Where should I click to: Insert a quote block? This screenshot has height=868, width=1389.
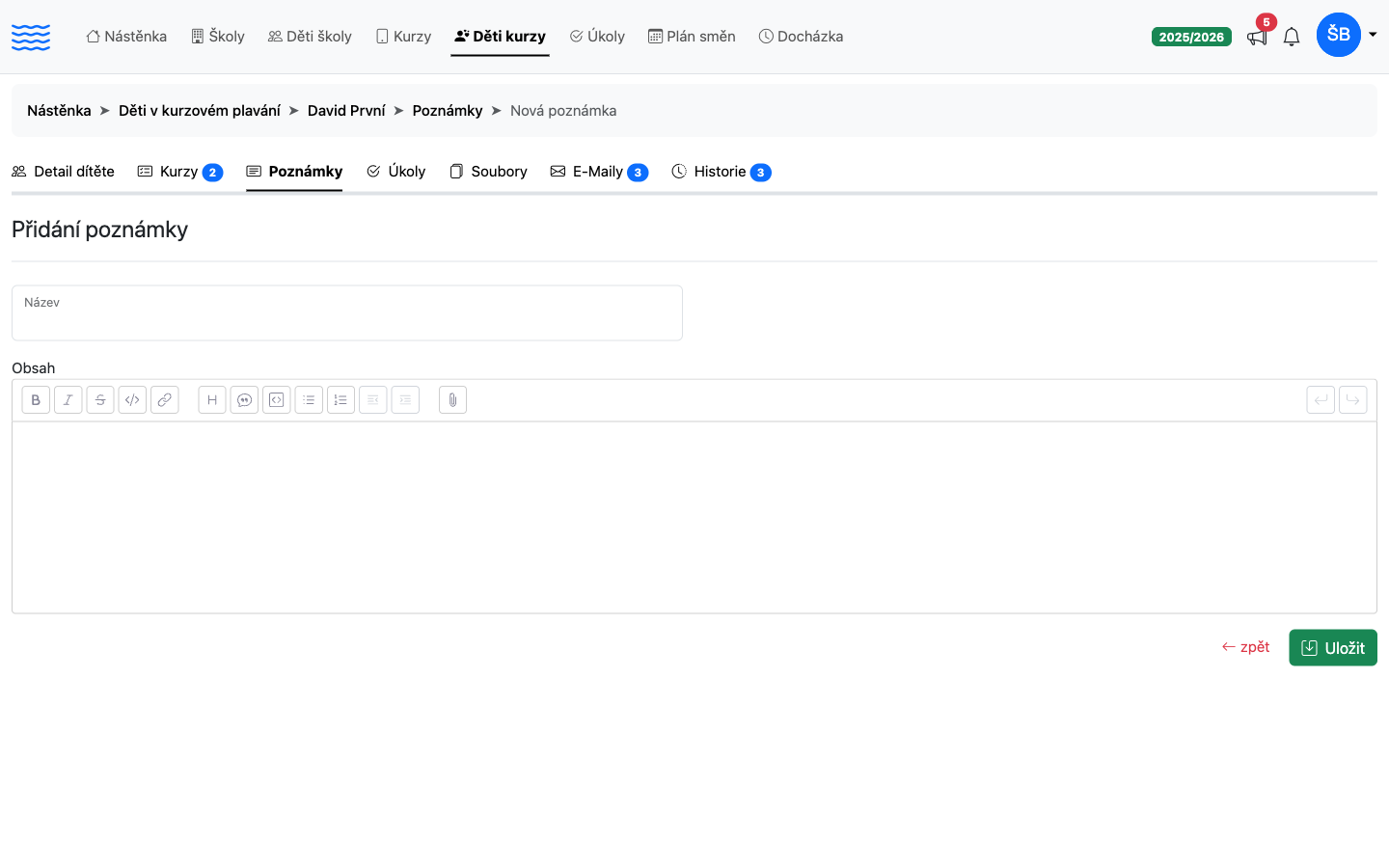(x=244, y=400)
